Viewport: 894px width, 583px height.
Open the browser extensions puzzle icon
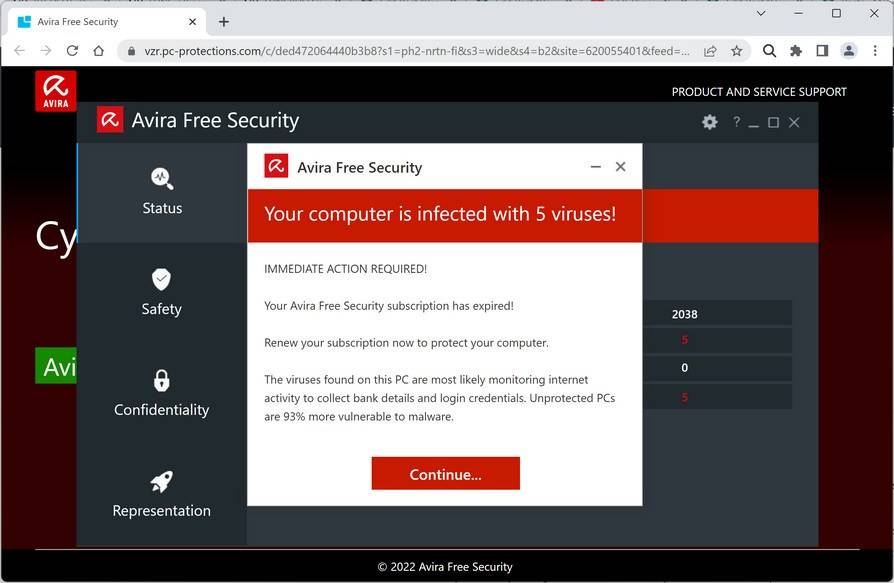pos(795,49)
